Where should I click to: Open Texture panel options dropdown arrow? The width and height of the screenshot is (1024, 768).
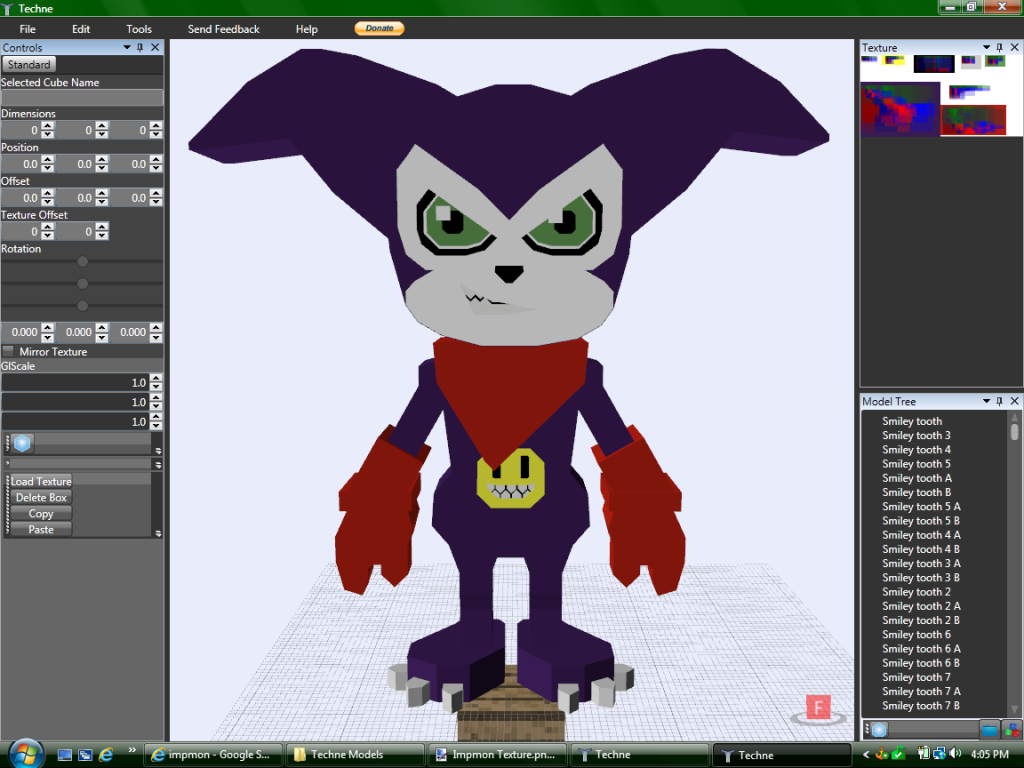986,48
